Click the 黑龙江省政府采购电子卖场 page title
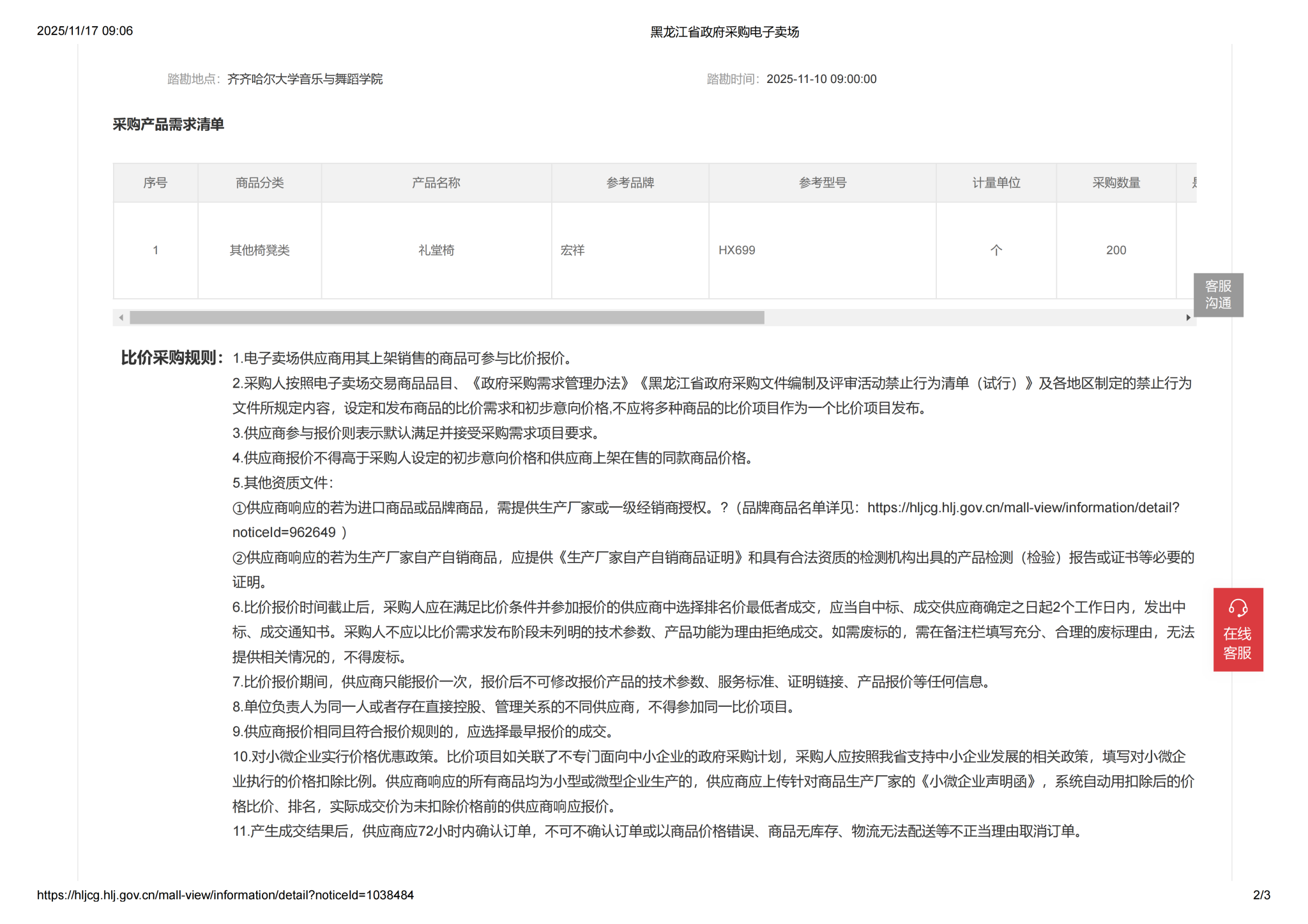1308x924 pixels. point(724,32)
